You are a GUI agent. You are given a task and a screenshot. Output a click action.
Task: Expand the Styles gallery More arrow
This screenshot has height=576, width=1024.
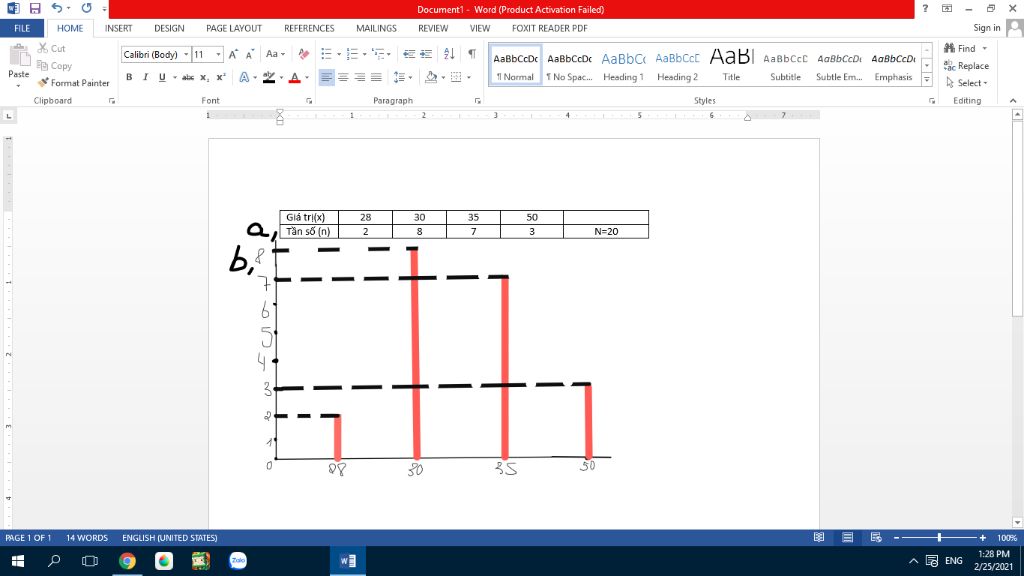[x=927, y=80]
